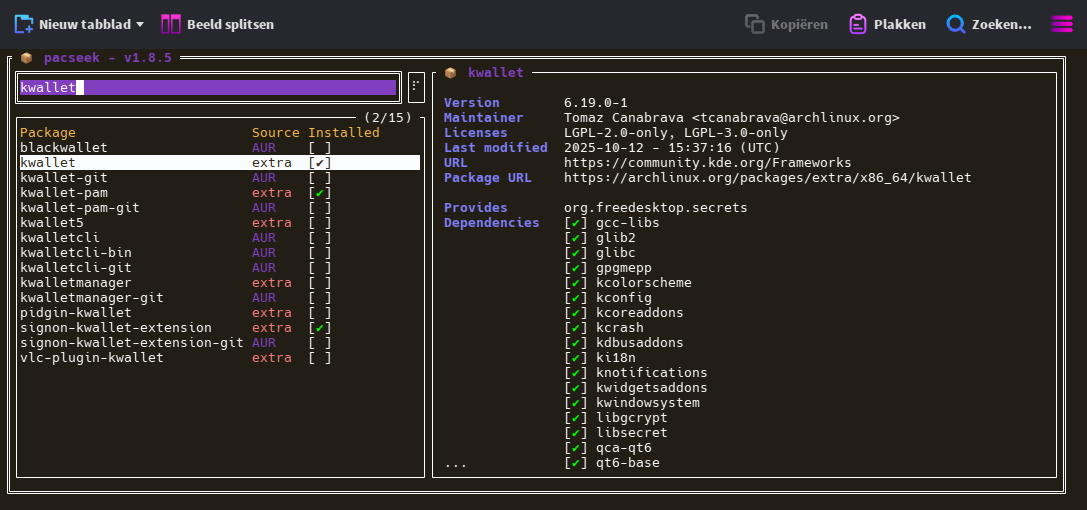Screen dimensions: 1087x510
Task: Click the kwallet details panel package icon
Action: pos(450,73)
